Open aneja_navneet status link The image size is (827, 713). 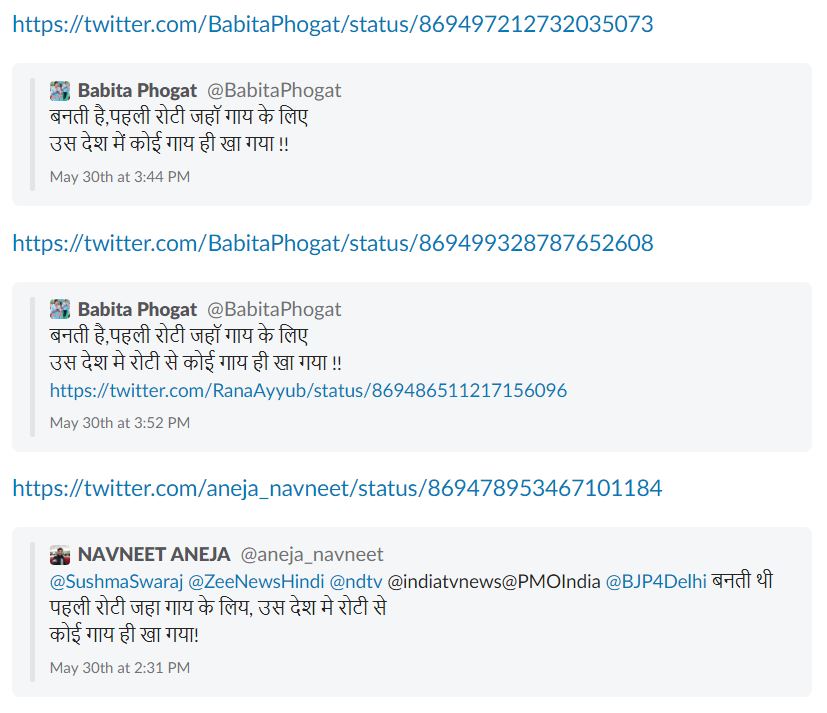click(337, 488)
